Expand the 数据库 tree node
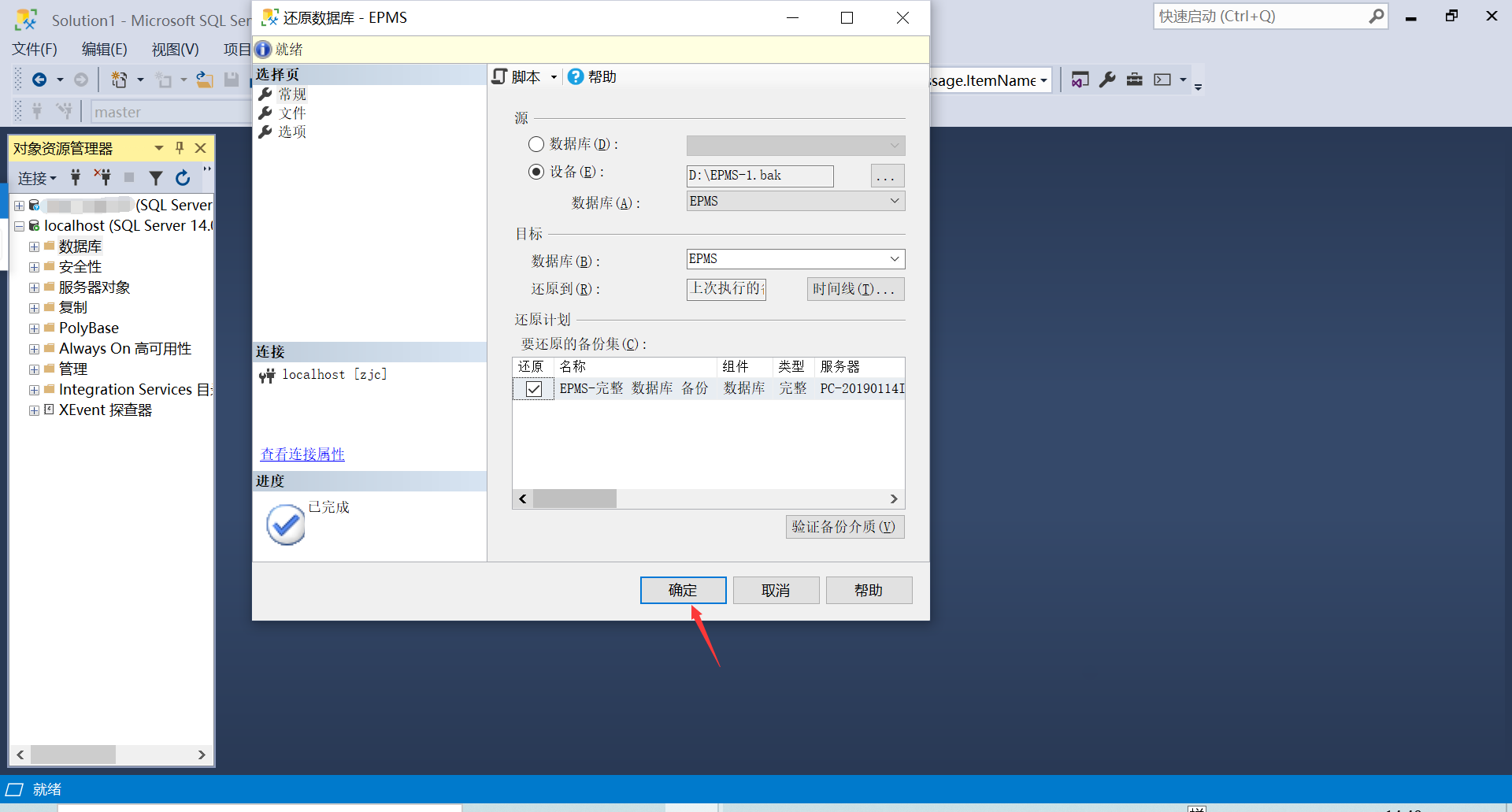The height and width of the screenshot is (812, 1512). [x=34, y=247]
